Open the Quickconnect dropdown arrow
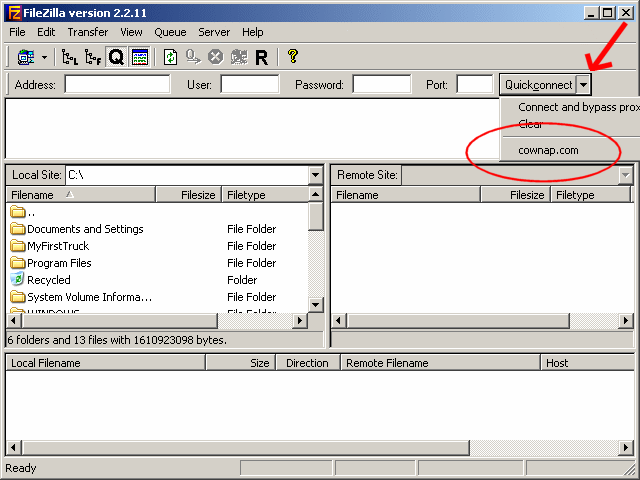Image resolution: width=640 pixels, height=480 pixels. 583,85
